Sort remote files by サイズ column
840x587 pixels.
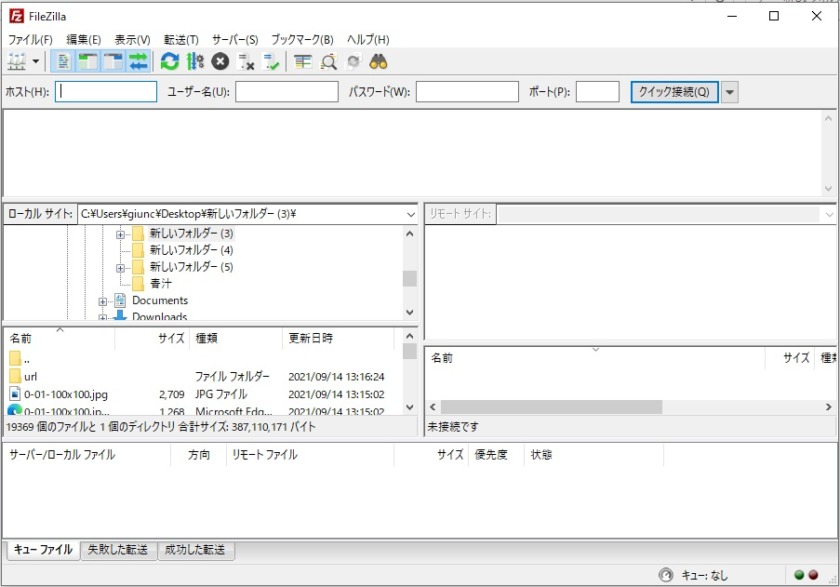pyautogui.click(x=790, y=358)
